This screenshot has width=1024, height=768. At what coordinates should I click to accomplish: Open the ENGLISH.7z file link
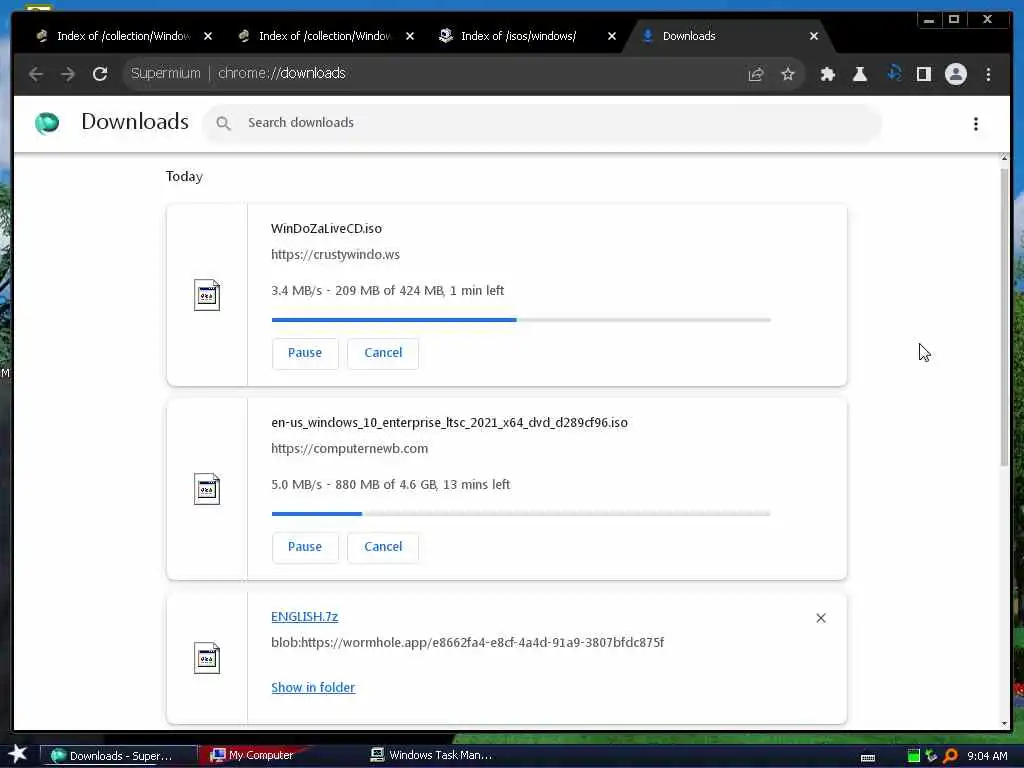304,616
